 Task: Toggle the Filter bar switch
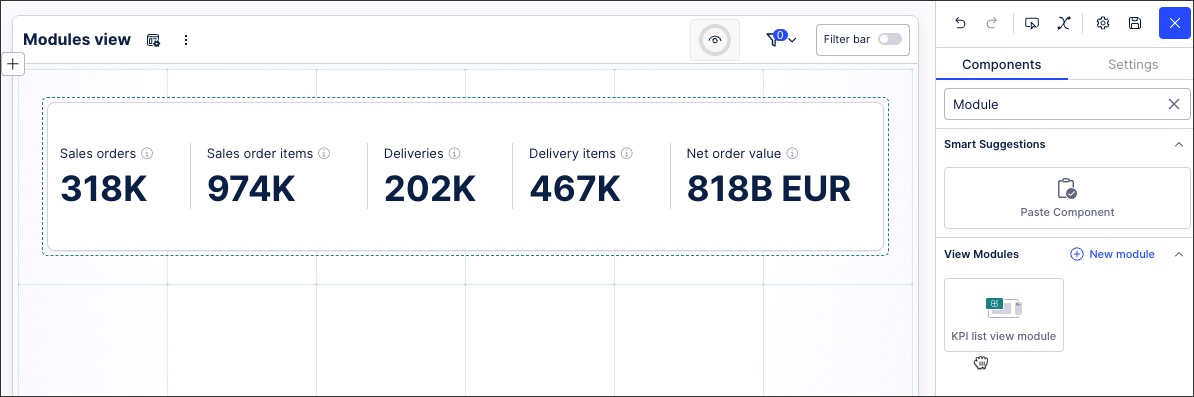(x=889, y=40)
